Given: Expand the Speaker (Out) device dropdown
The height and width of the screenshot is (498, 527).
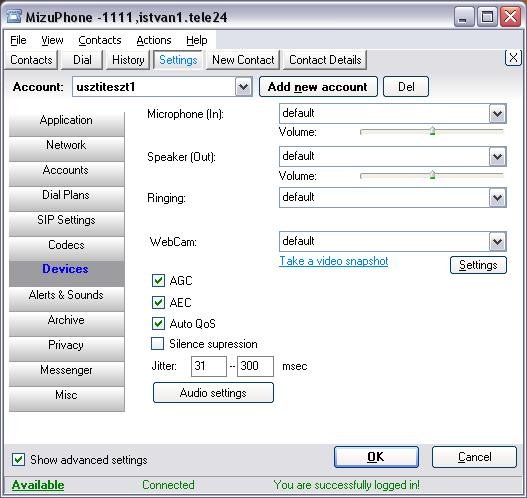Looking at the screenshot, I should tap(497, 156).
